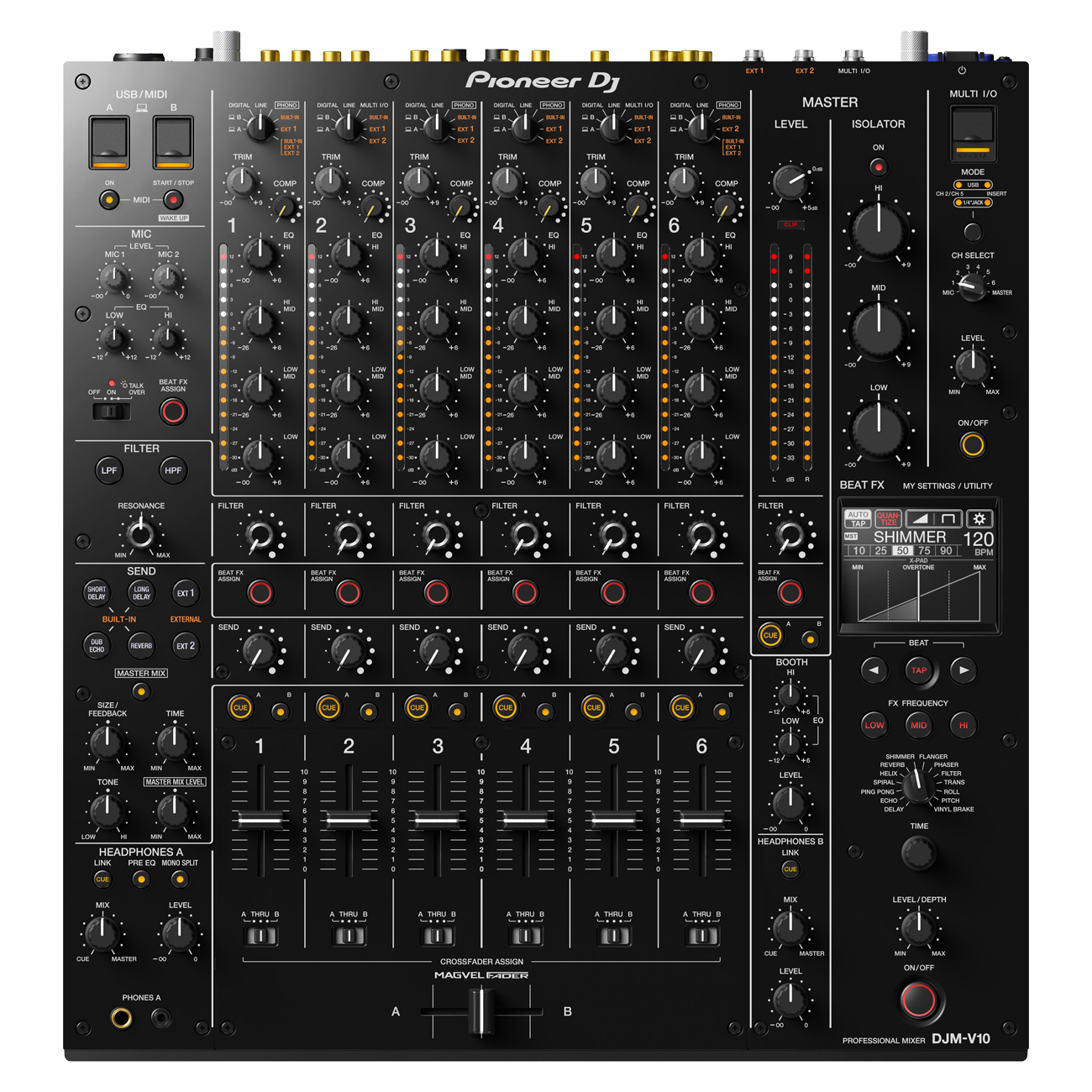Viewport: 1092px width, 1092px height.
Task: Cue channel 1 to headphones A
Action: point(240,707)
